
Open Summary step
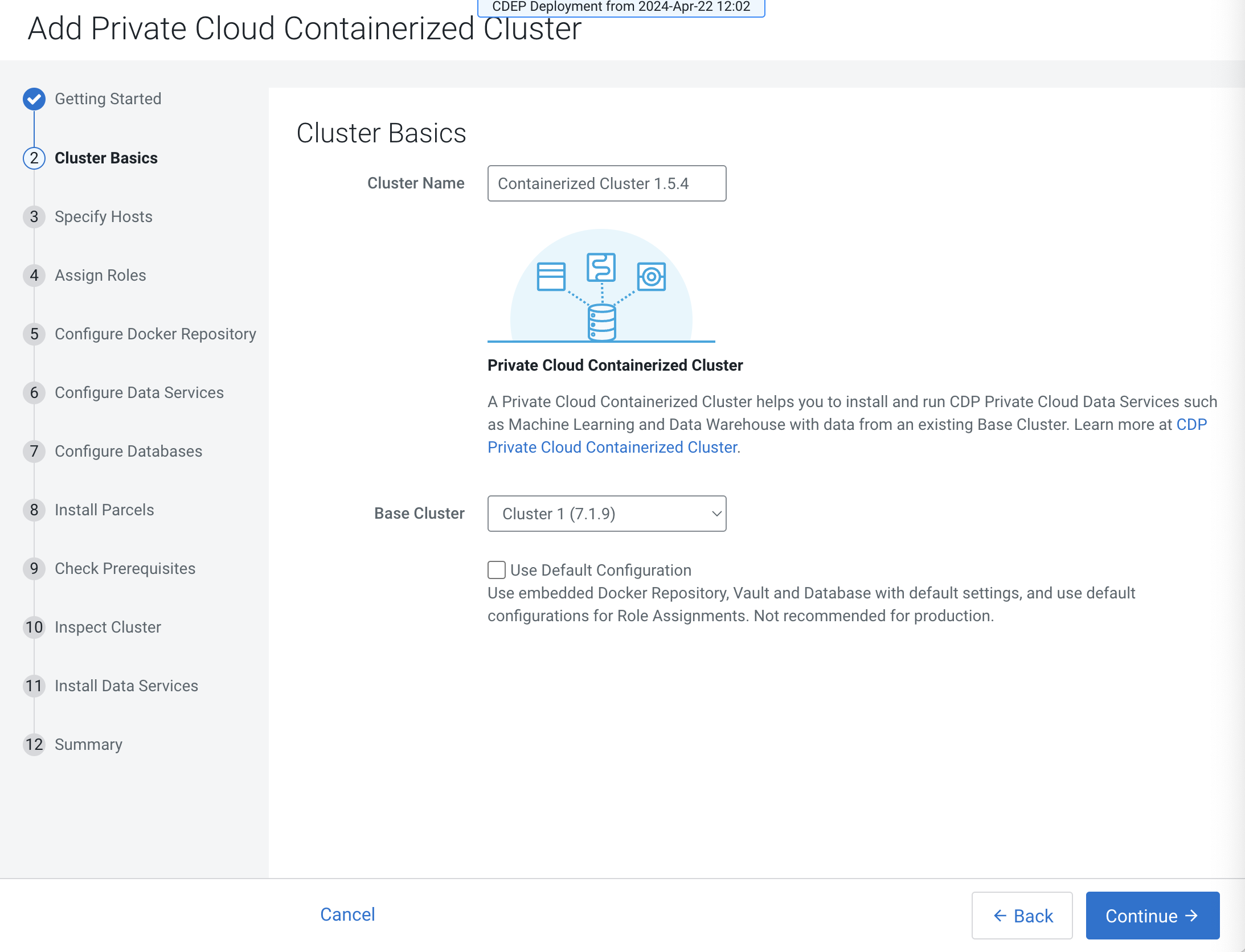point(88,744)
